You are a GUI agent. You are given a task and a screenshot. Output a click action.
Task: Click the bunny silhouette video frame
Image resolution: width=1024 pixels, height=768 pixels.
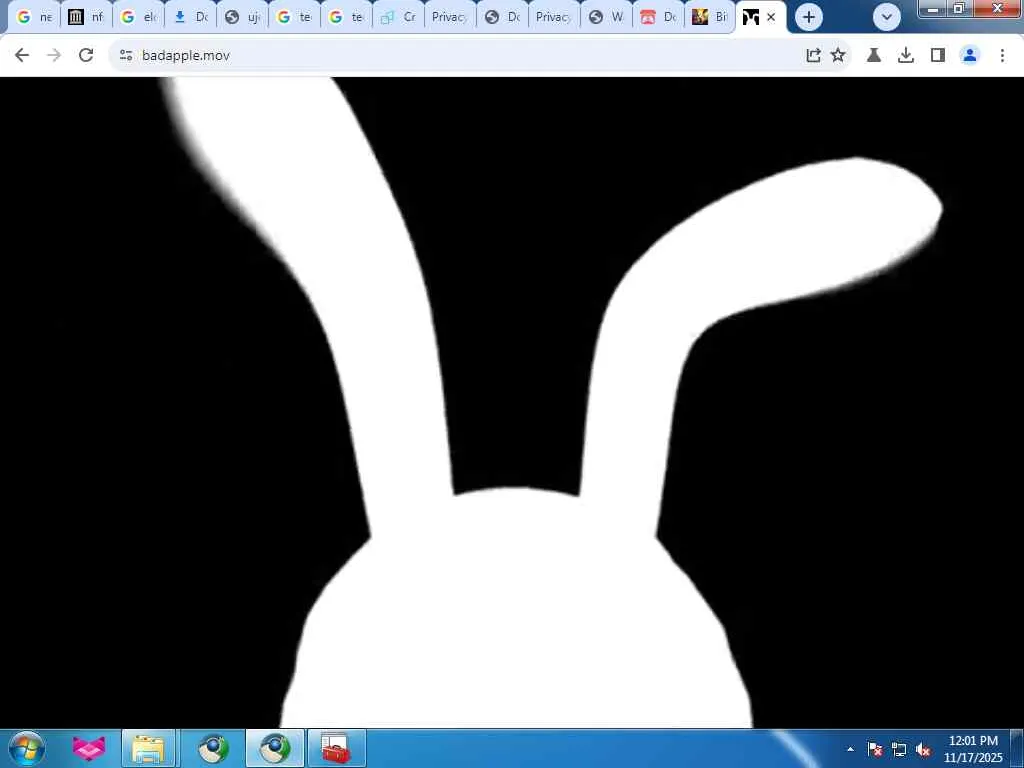tap(512, 402)
